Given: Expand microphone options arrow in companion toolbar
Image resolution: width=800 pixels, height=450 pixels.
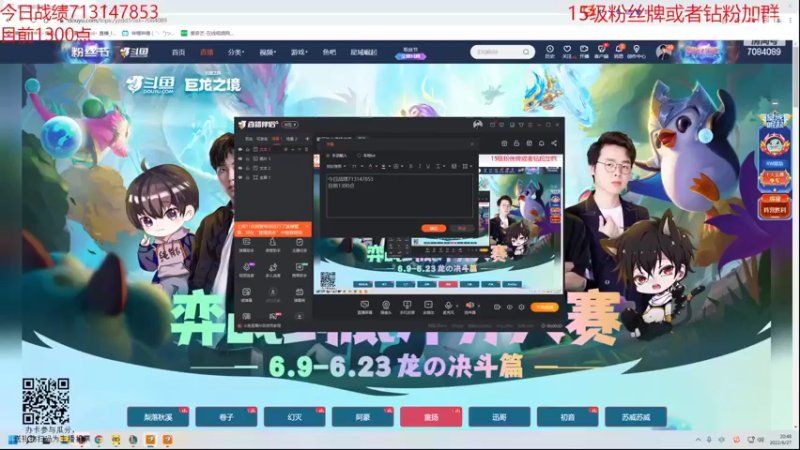Looking at the screenshot, I should click(x=457, y=305).
